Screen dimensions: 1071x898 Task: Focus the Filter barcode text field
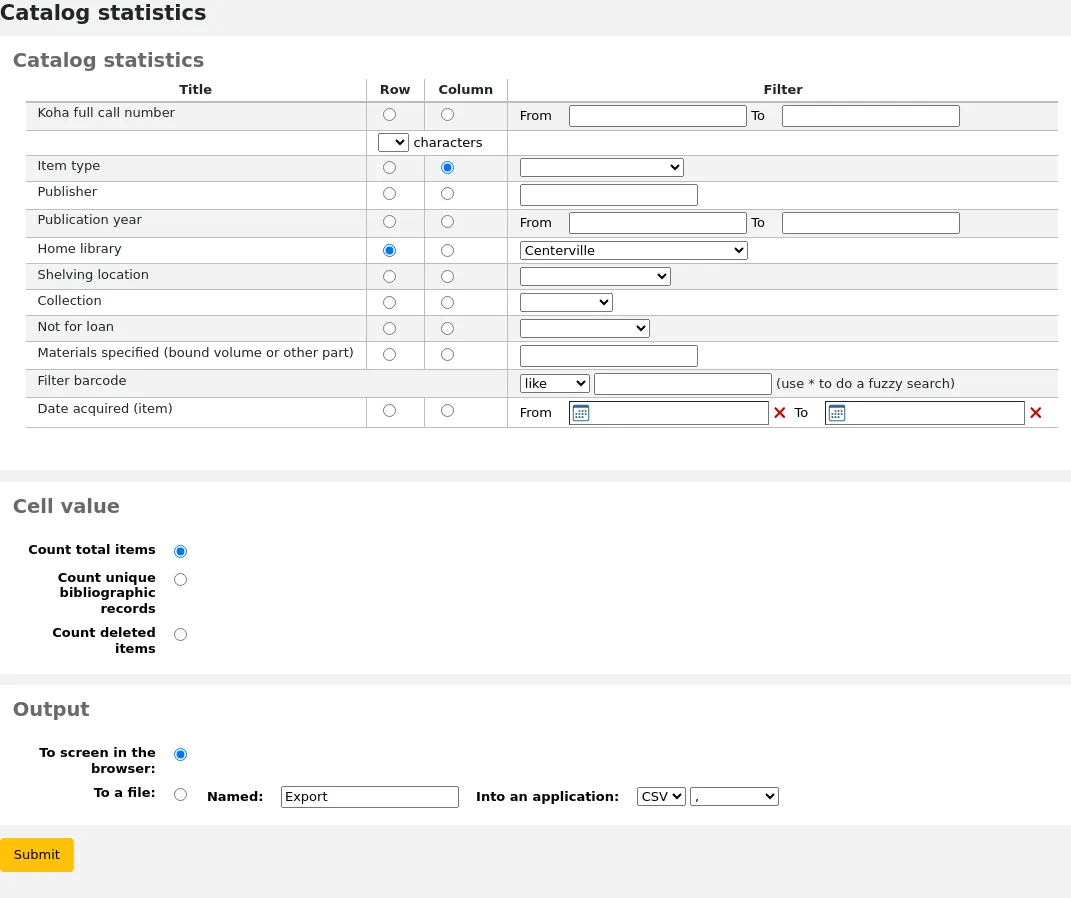tap(683, 384)
